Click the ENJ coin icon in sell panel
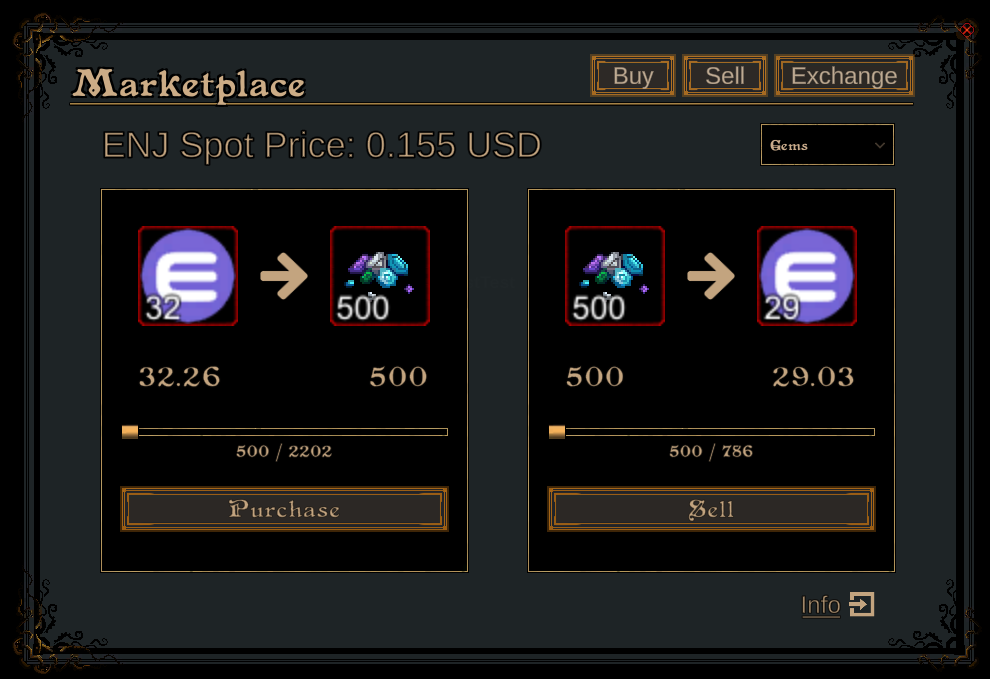 (x=807, y=276)
